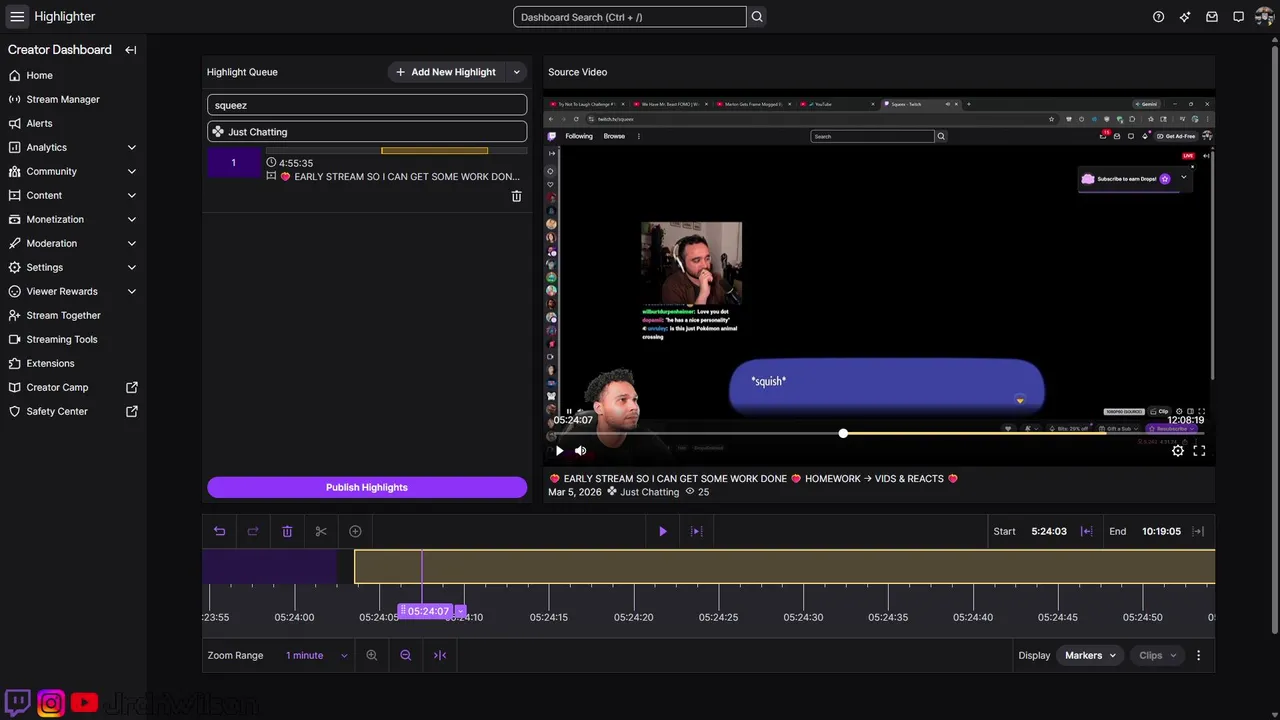Screen dimensions: 1280x720
Task: Open the source video settings gear
Action: (1178, 451)
